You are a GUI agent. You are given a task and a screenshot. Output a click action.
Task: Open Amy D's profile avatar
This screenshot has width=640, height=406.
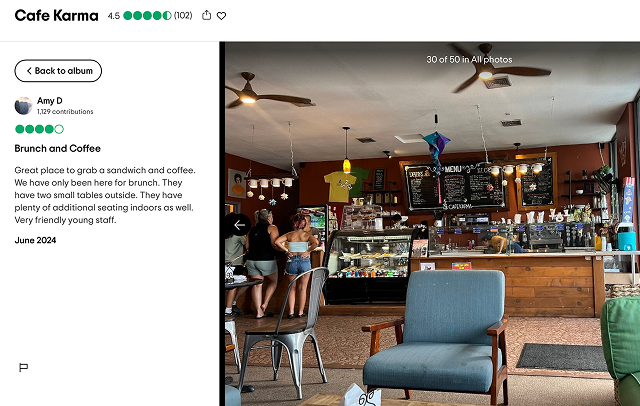(23, 106)
